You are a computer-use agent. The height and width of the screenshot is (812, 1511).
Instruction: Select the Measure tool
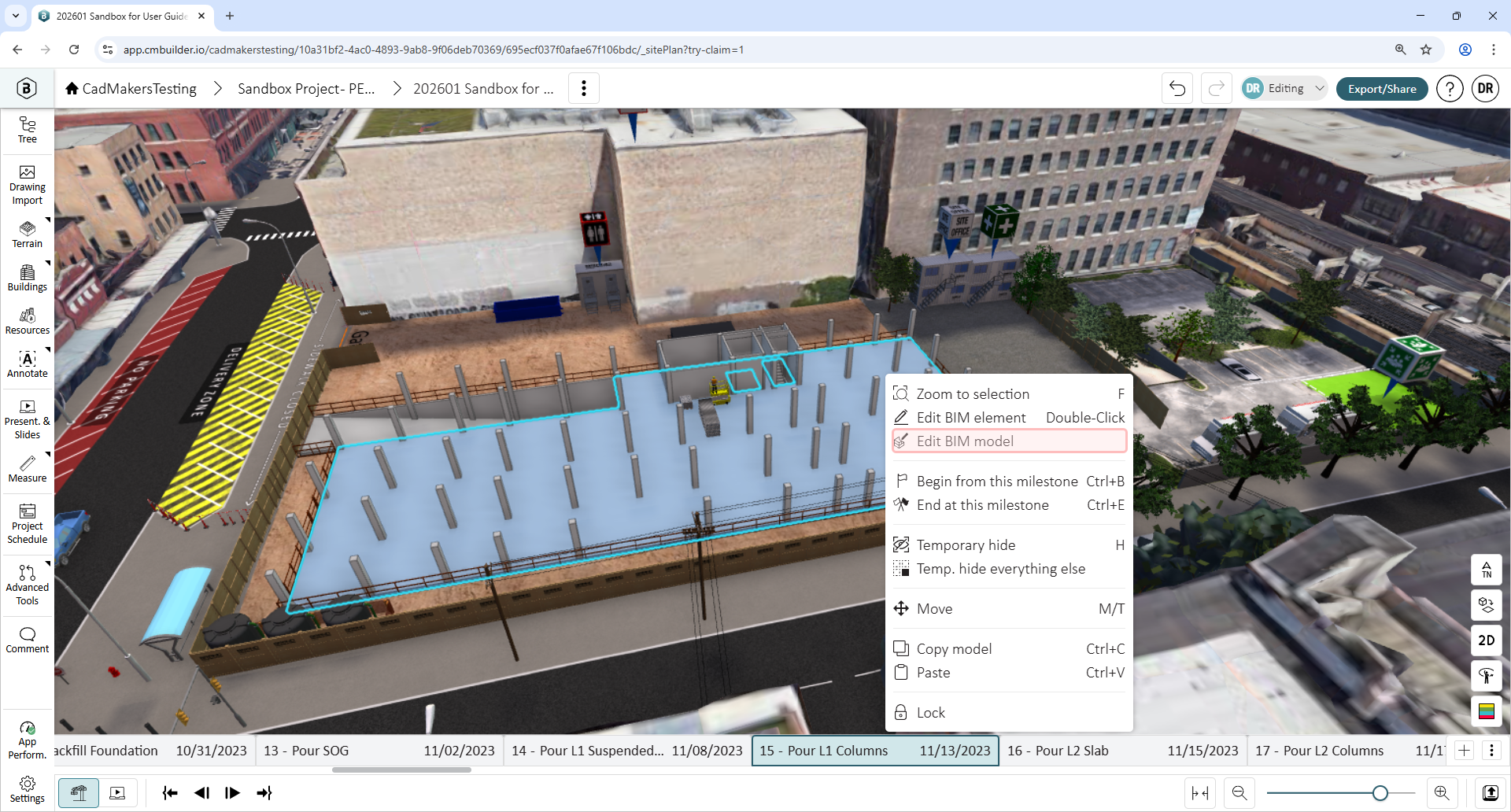28,469
